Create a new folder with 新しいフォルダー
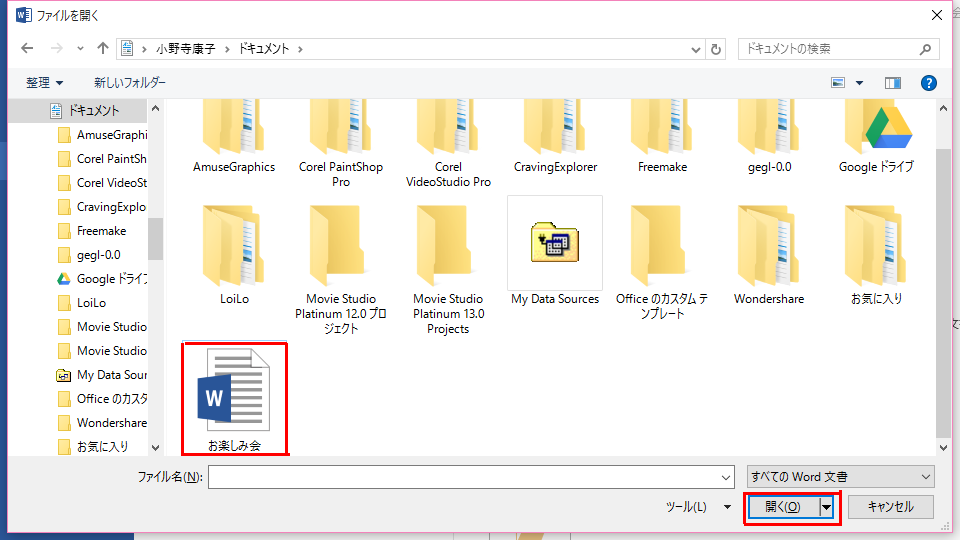Image resolution: width=960 pixels, height=540 pixels. (x=130, y=83)
